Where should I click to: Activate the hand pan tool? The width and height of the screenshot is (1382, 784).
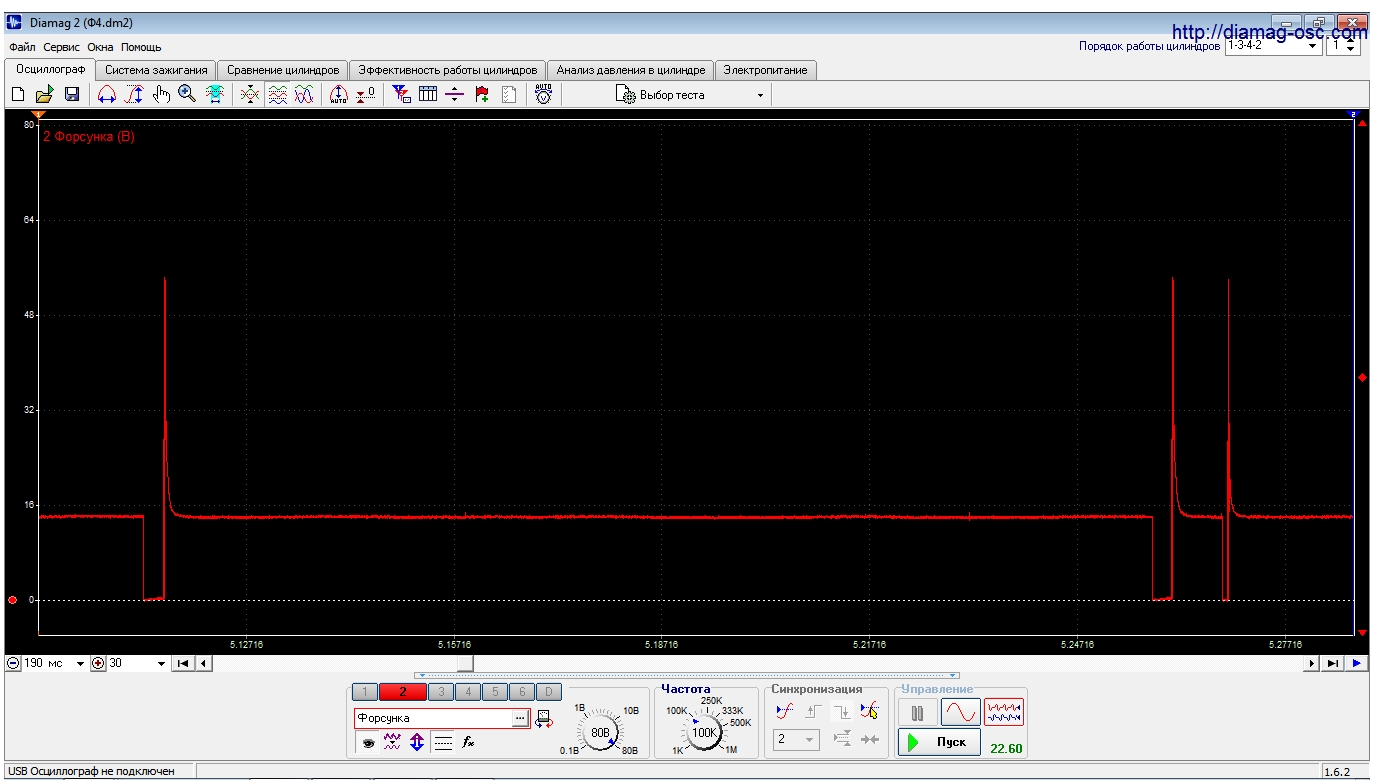click(161, 95)
